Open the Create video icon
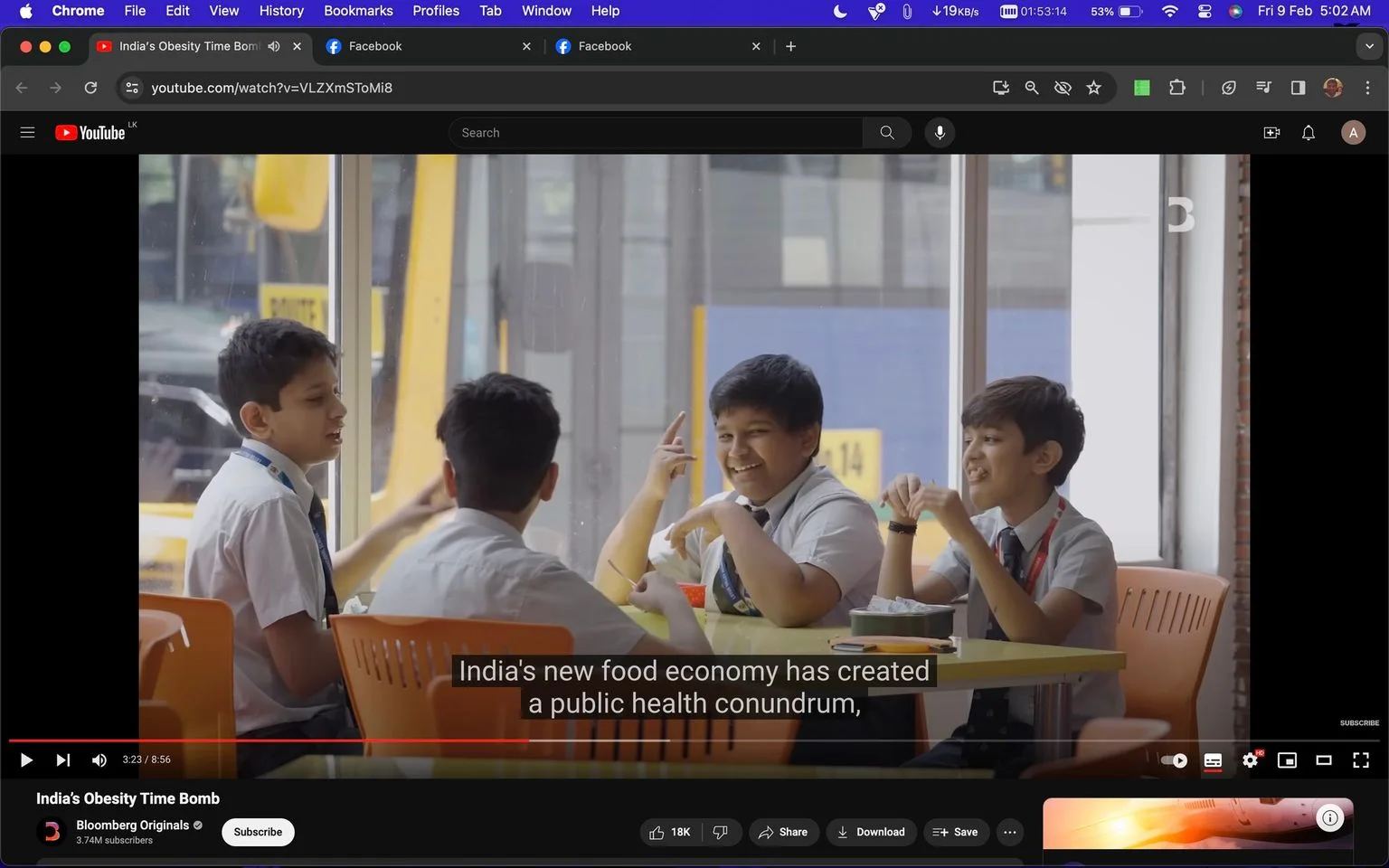This screenshot has height=868, width=1389. click(x=1271, y=133)
